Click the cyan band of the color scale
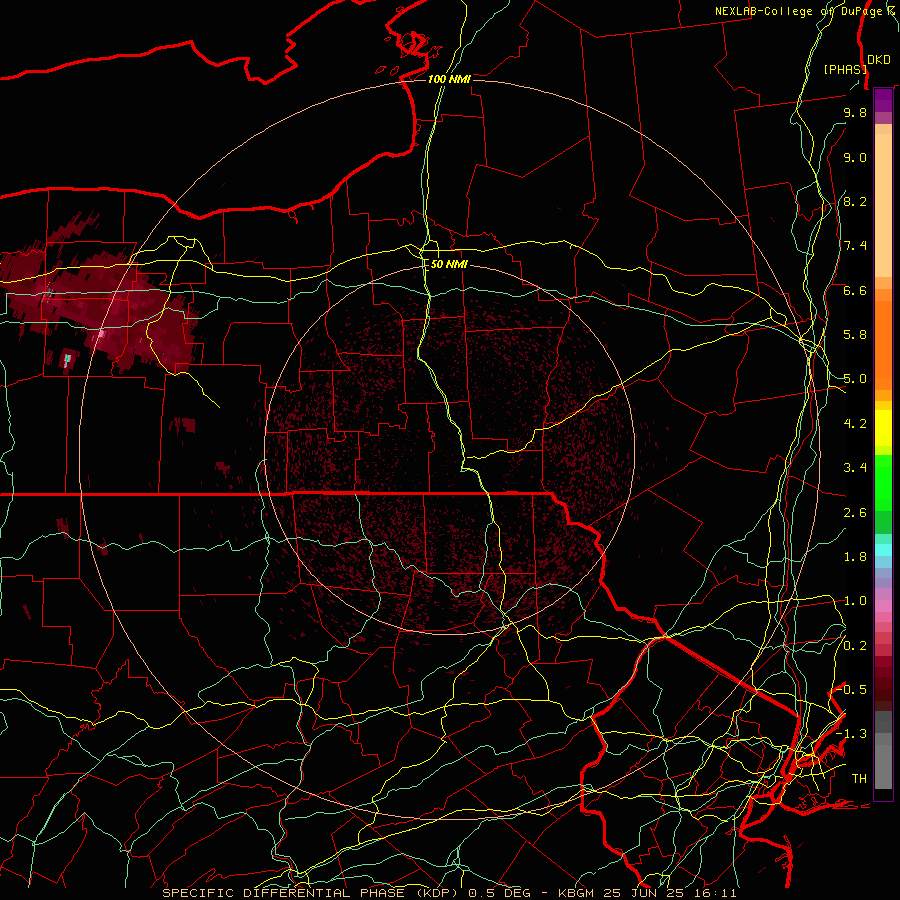This screenshot has height=900, width=900. 883,550
